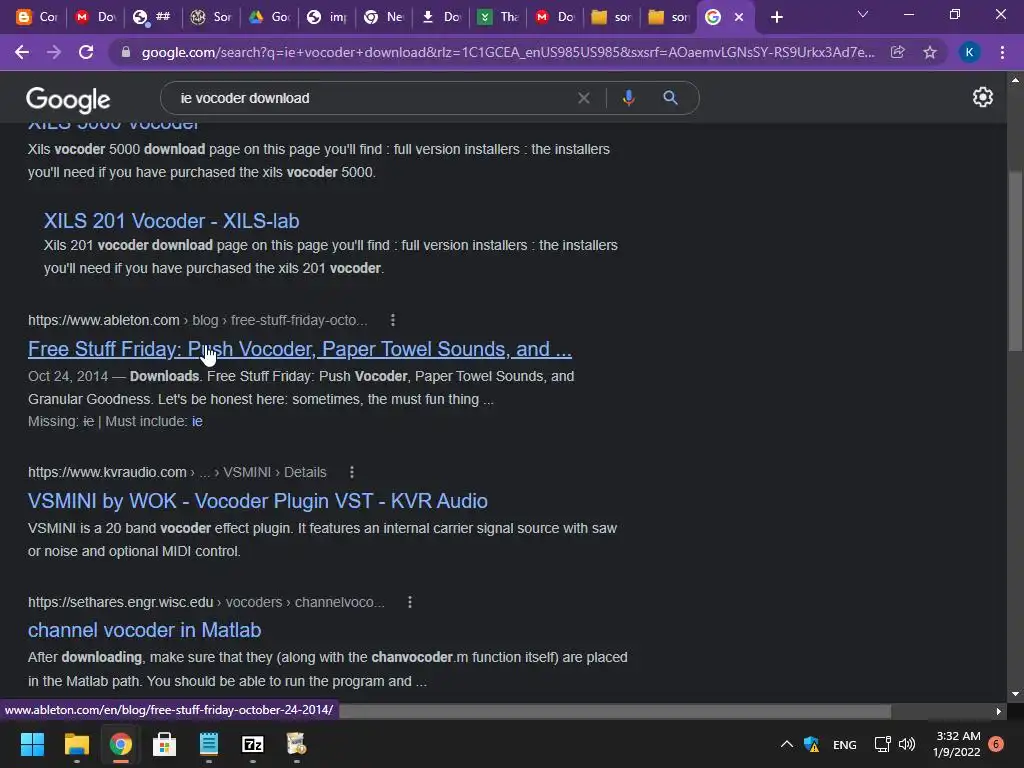Screen dimensions: 1024x768
Task: Switch to the first 'son' folder tab
Action: pyautogui.click(x=611, y=17)
